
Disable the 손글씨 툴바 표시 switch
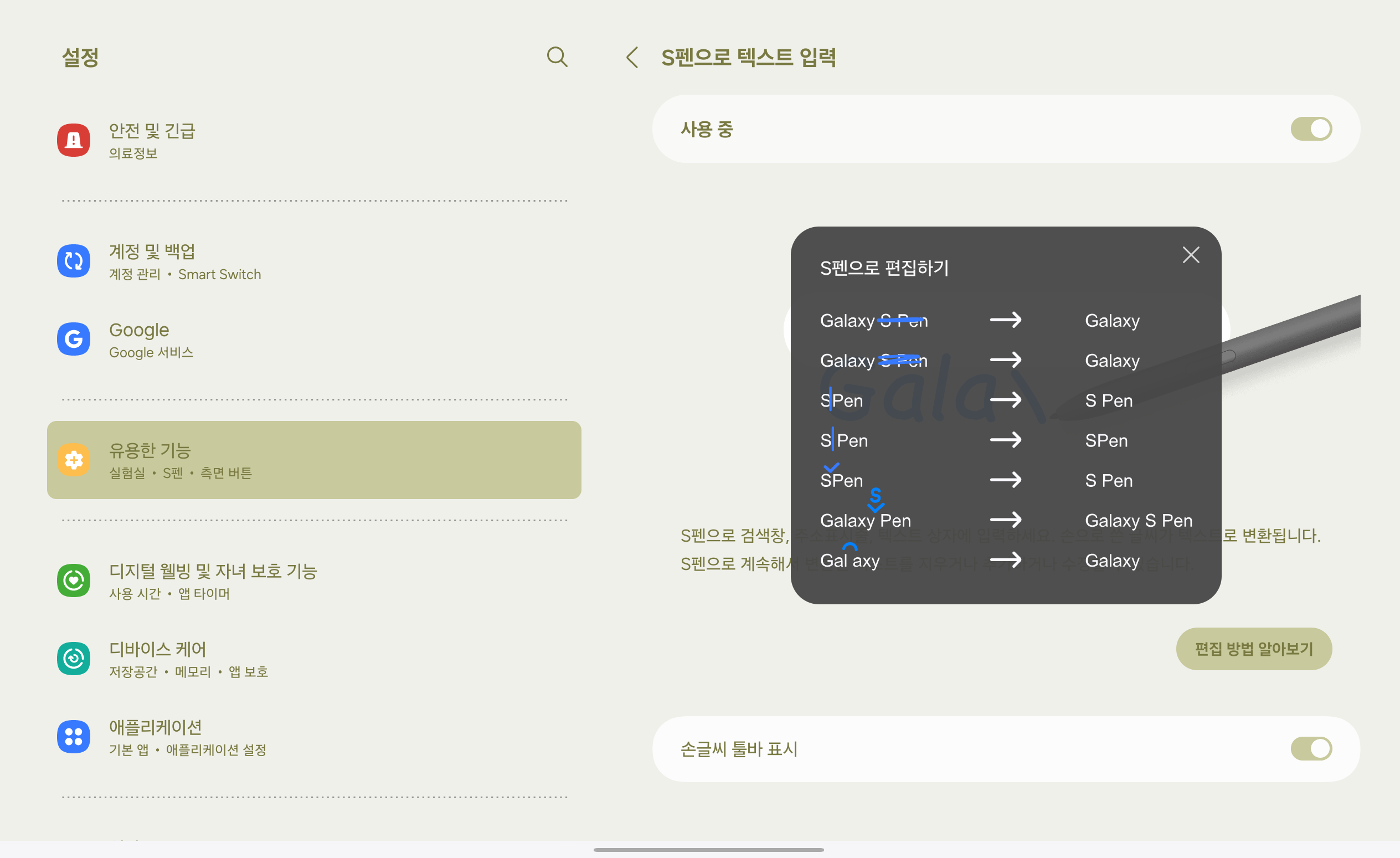click(1311, 749)
